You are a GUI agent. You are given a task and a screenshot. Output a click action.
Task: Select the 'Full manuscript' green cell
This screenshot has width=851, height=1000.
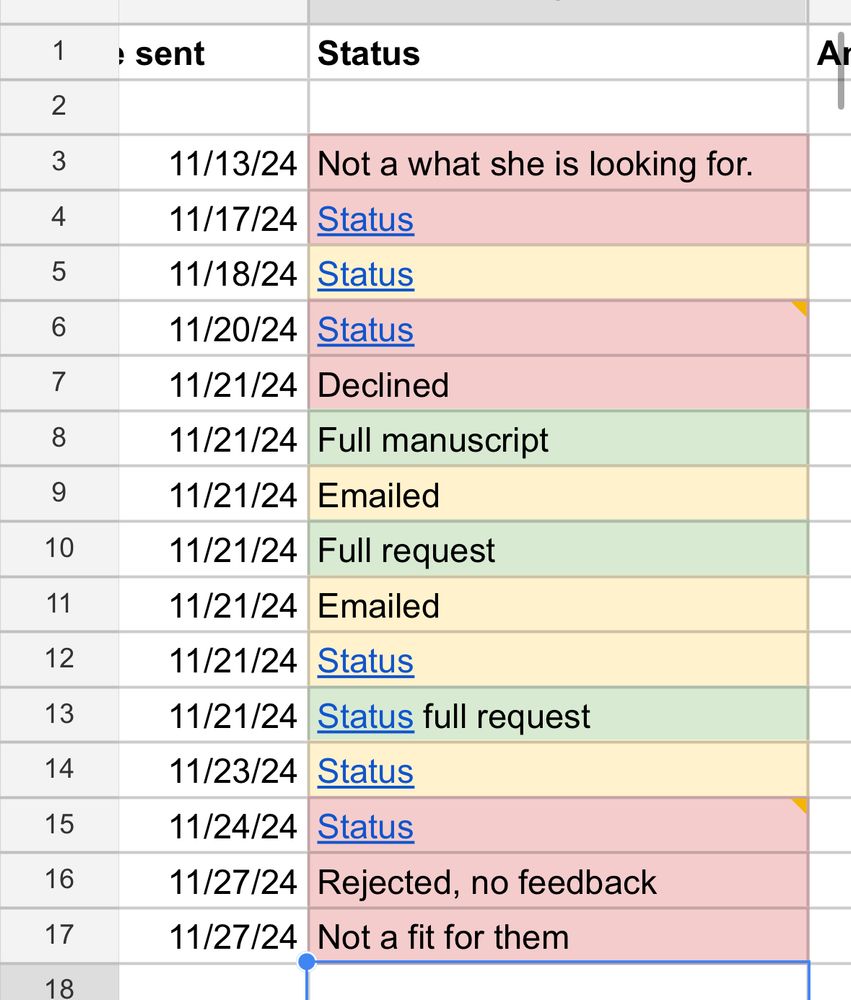click(558, 439)
